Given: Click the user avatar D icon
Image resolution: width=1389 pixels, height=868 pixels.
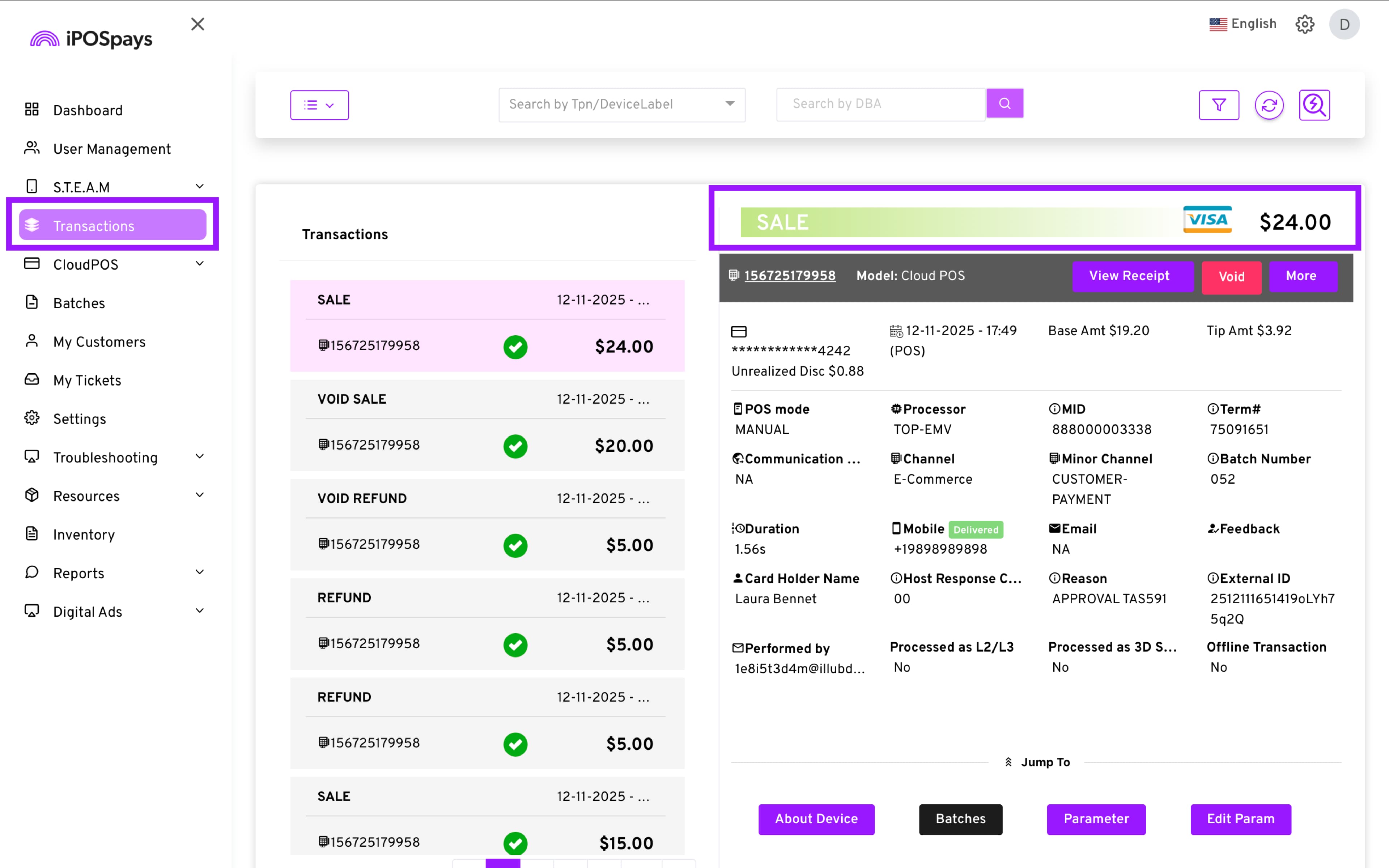Looking at the screenshot, I should 1344,24.
